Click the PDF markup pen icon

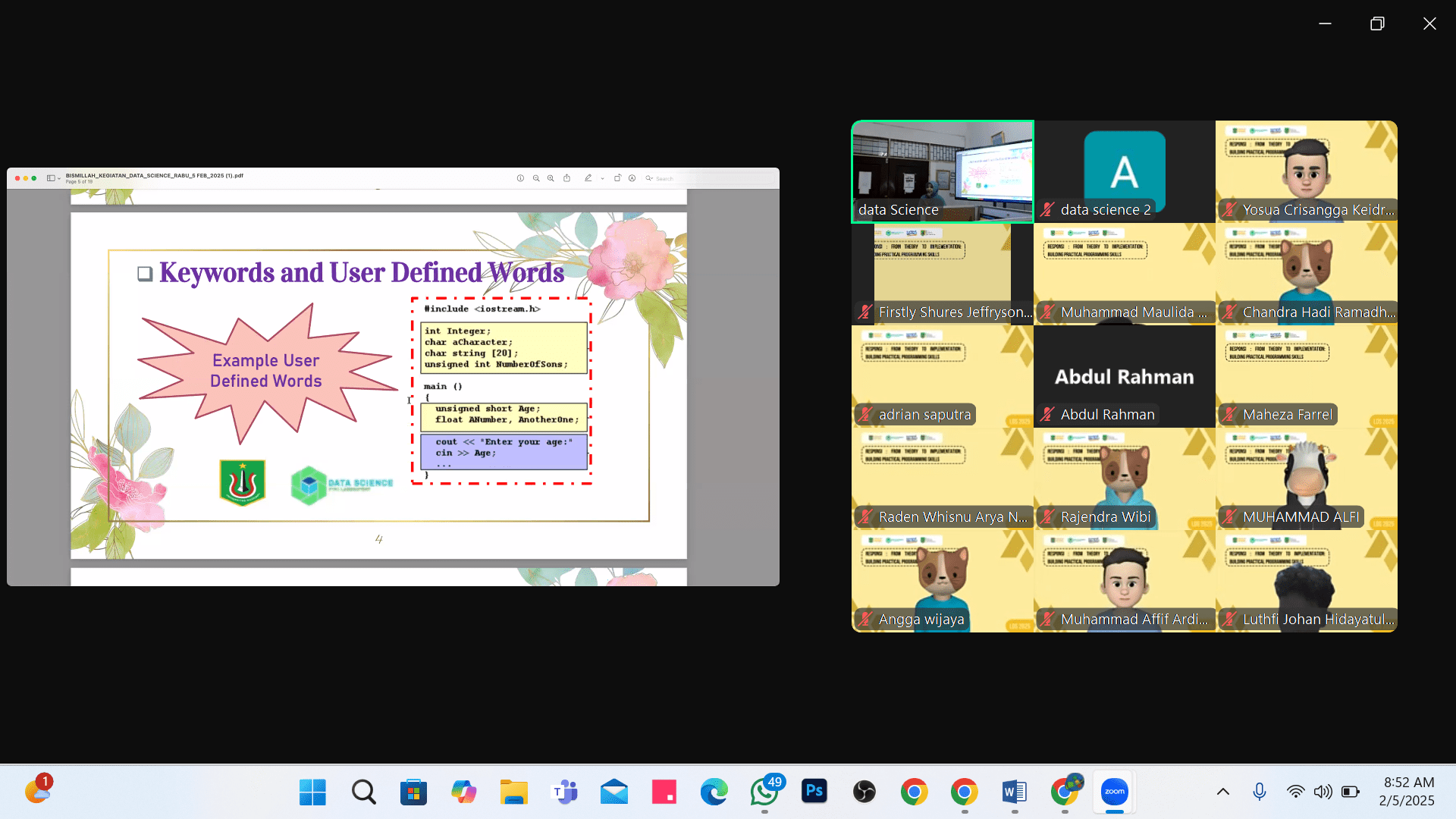click(x=588, y=178)
